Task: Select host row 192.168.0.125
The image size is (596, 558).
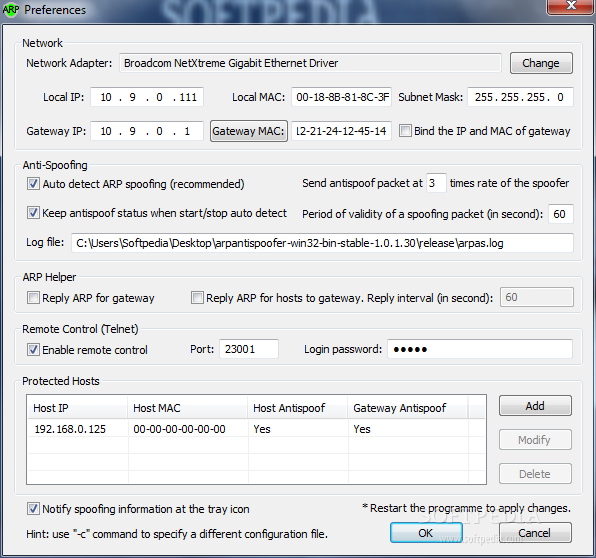Action: point(257,429)
